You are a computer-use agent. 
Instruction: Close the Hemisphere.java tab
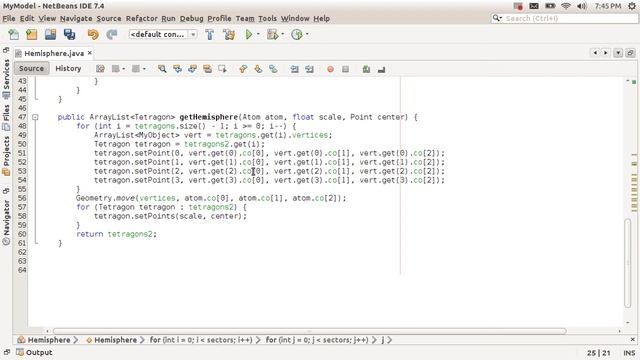90,53
